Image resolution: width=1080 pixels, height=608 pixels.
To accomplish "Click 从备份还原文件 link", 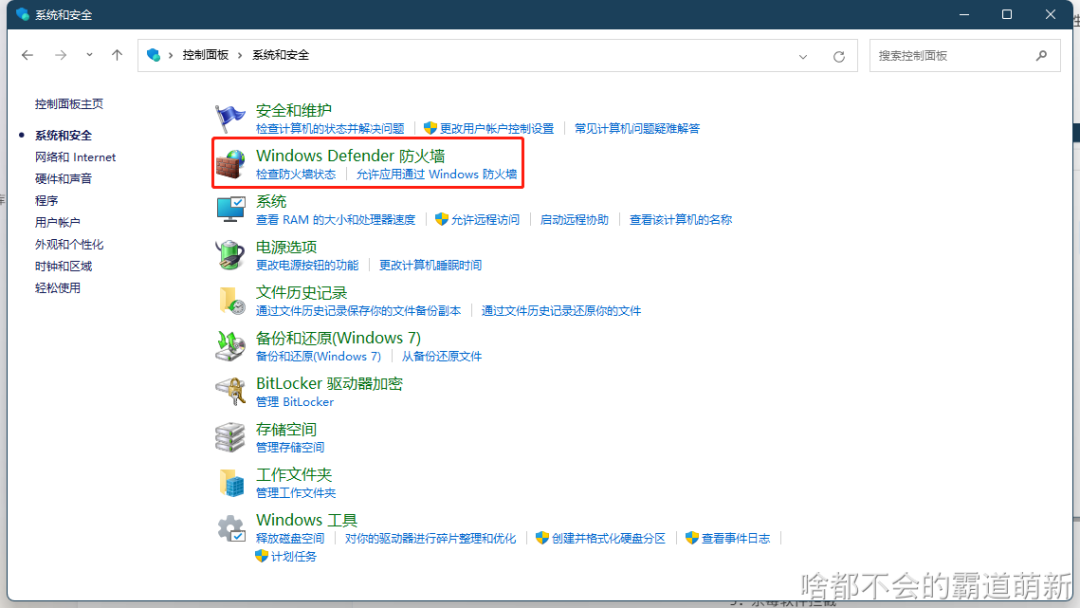I will pos(442,356).
